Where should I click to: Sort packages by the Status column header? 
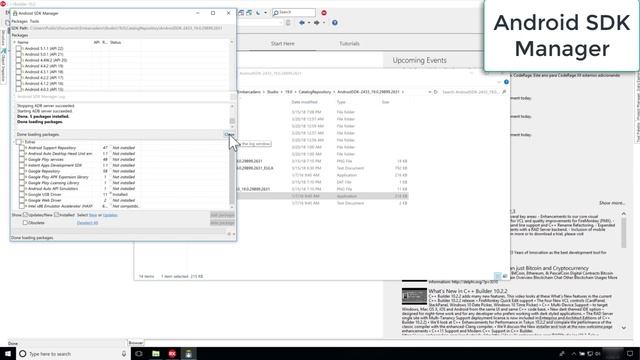coord(116,42)
